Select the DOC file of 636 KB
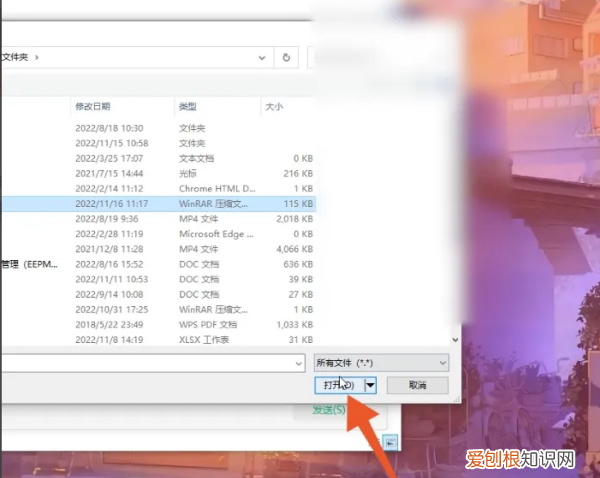The image size is (600, 478). (x=158, y=264)
